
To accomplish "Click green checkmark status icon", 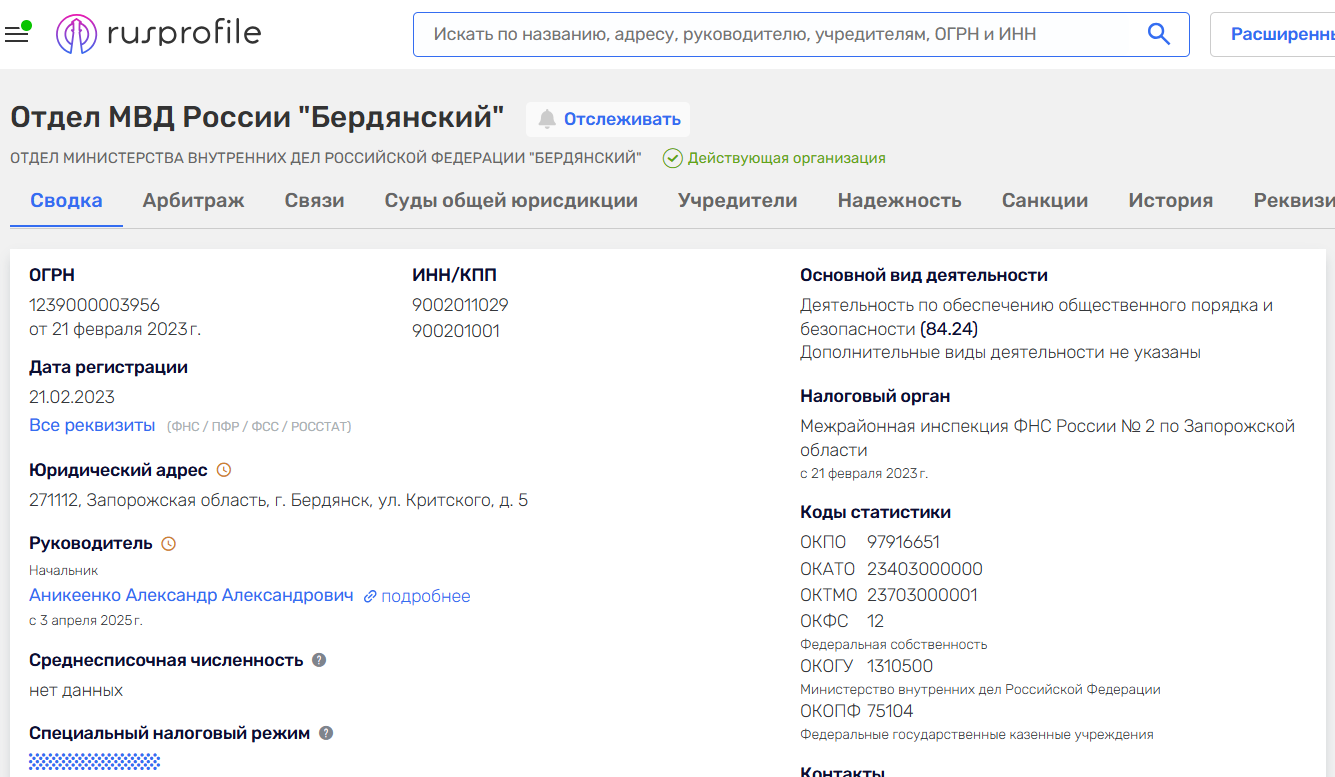I will coord(673,158).
